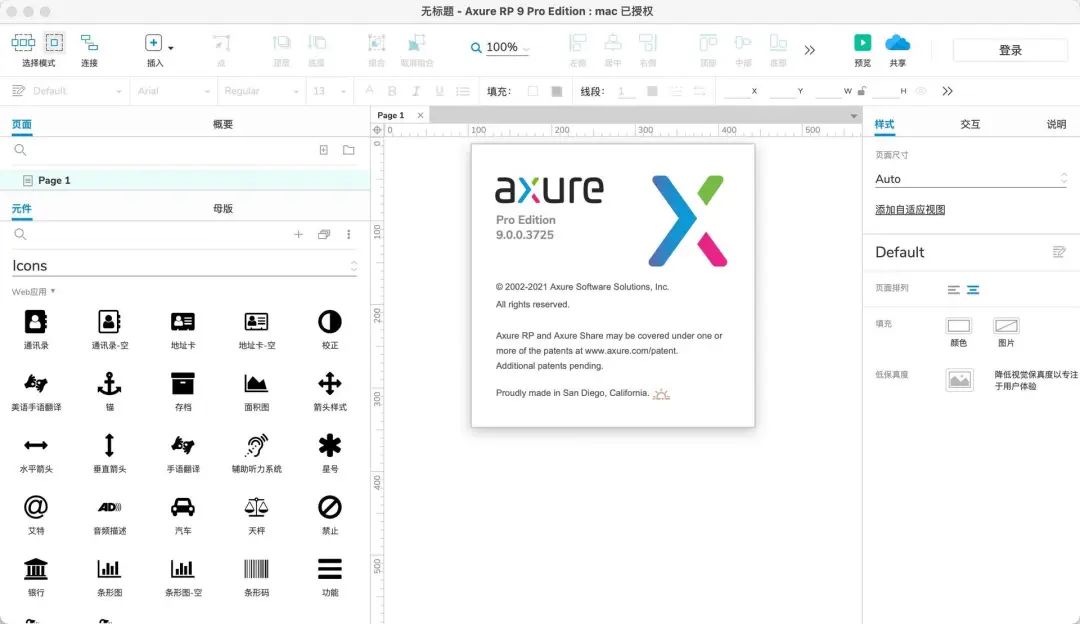1080x624 pixels.
Task: Select center page alignment
Action: pos(973,290)
